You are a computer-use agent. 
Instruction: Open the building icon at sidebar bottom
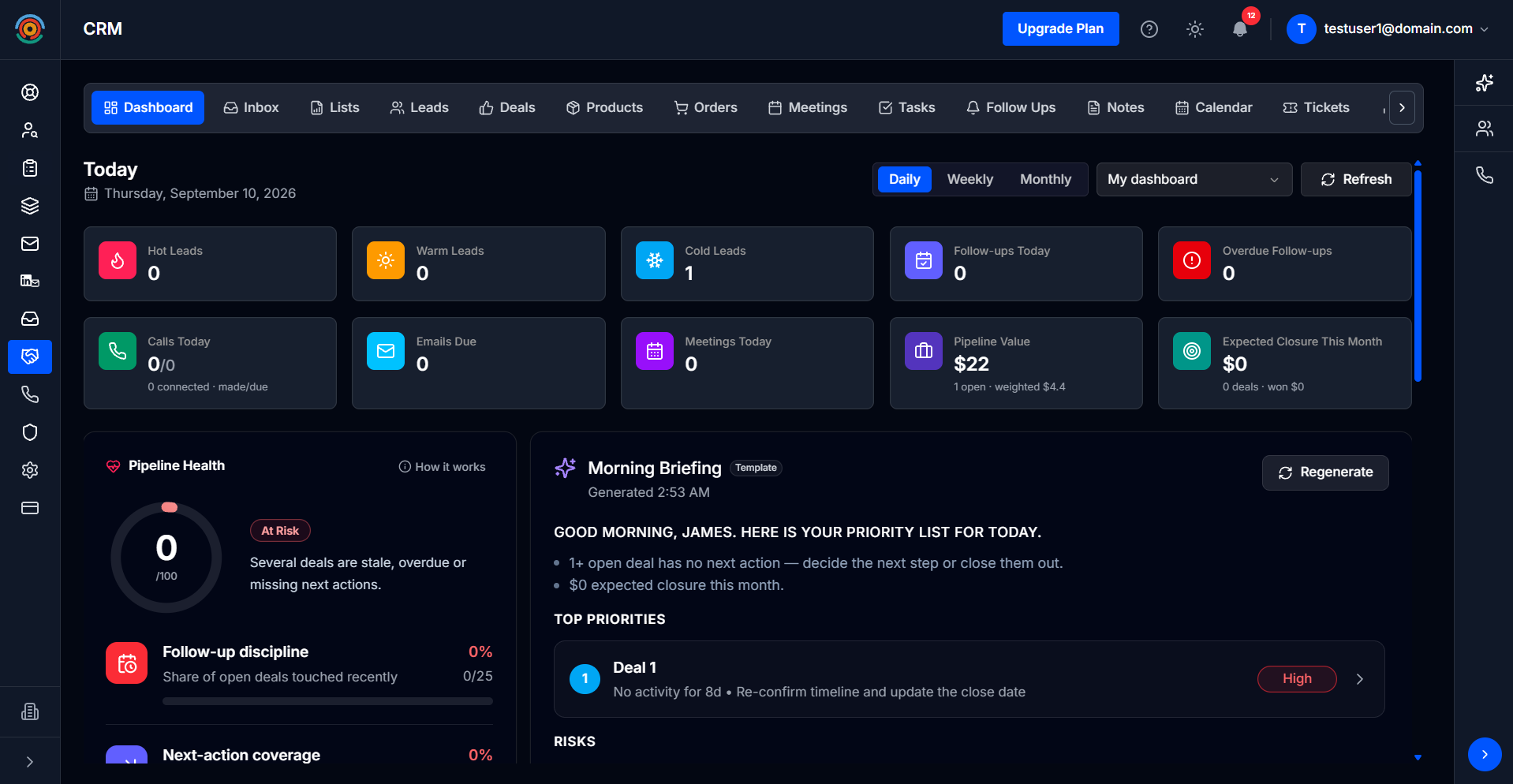30,711
